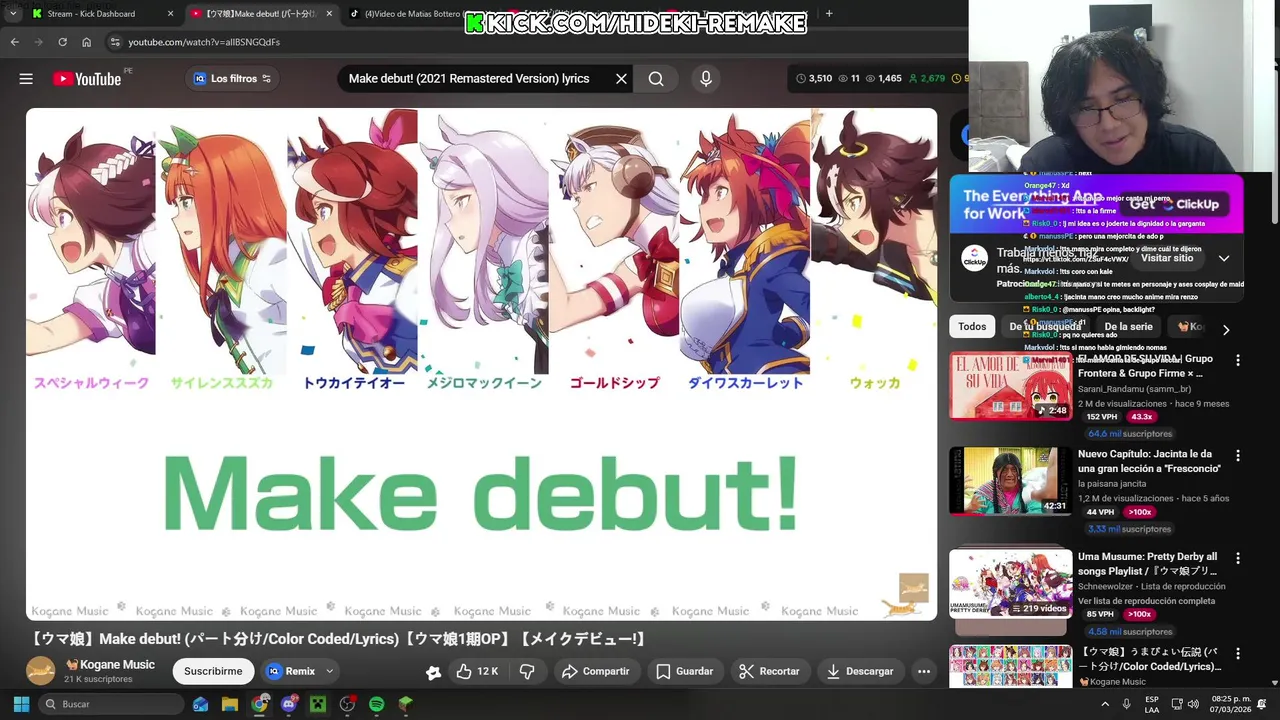Open 'Nuevo Capítulo: Jacinta le da' title
1280x720 pixels.
pyautogui.click(x=1149, y=461)
